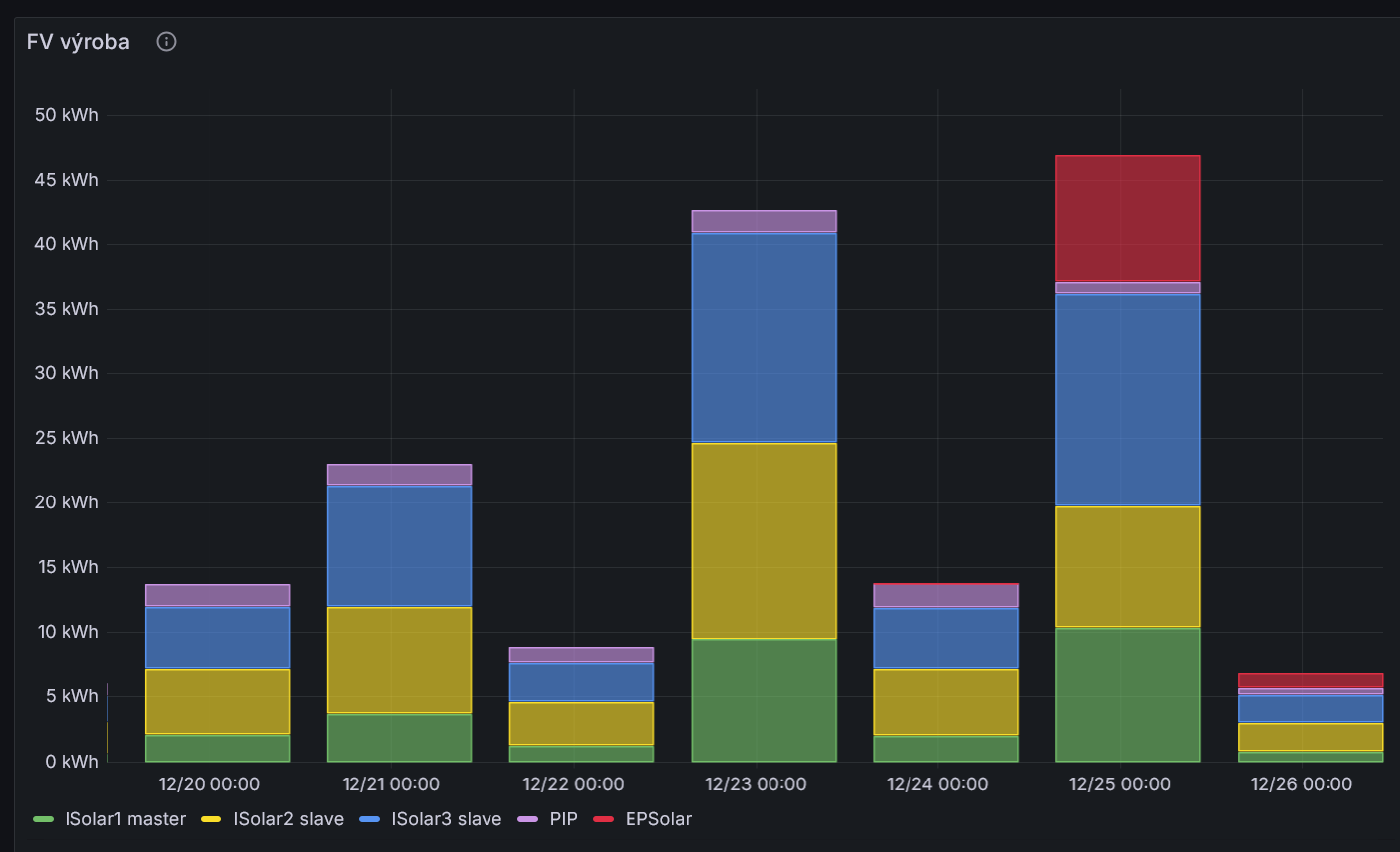This screenshot has height=852, width=1400.
Task: Click the 5 kWh y-axis label
Action: pyautogui.click(x=72, y=696)
